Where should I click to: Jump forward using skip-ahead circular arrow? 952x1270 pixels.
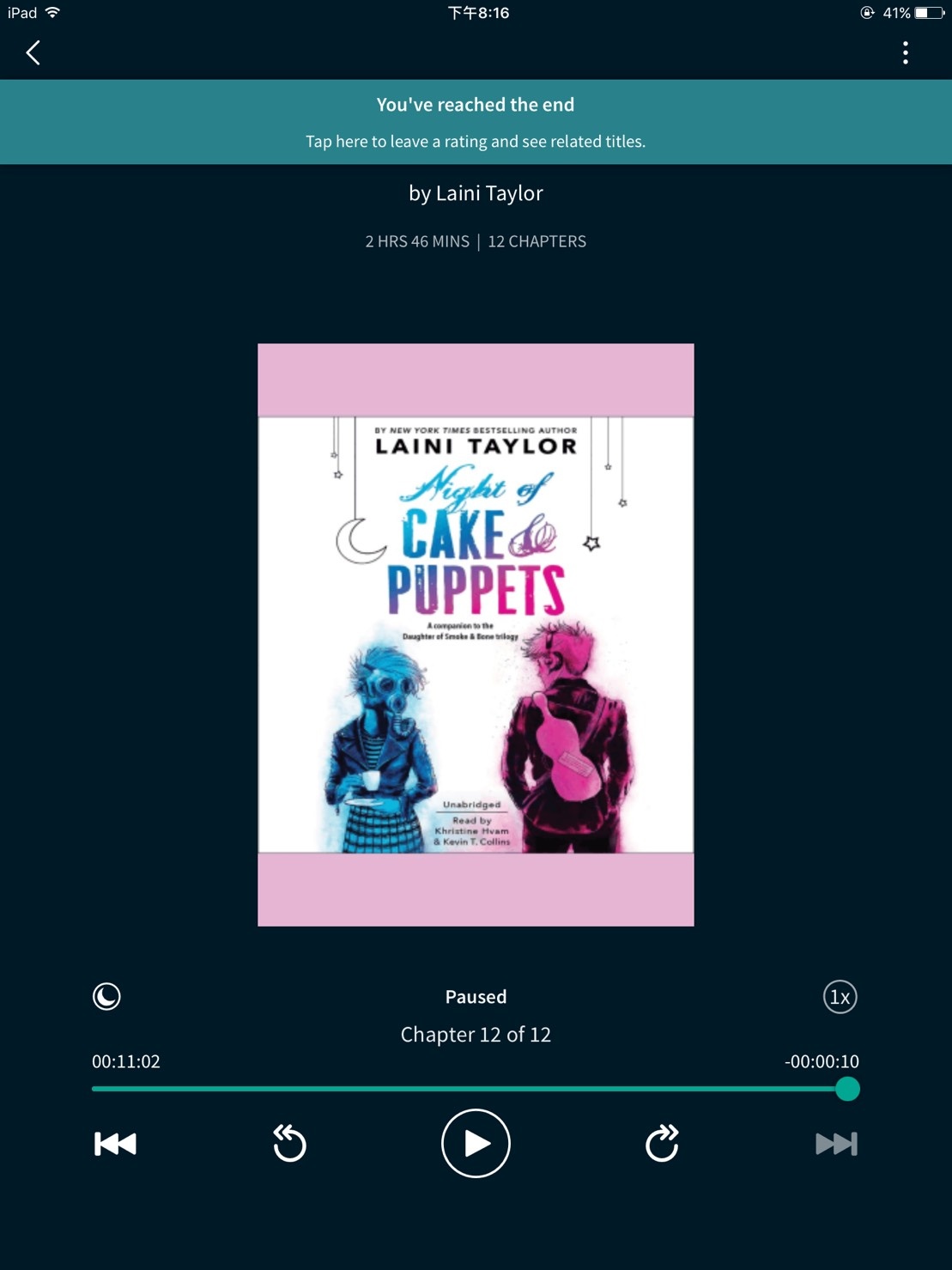(x=662, y=1143)
